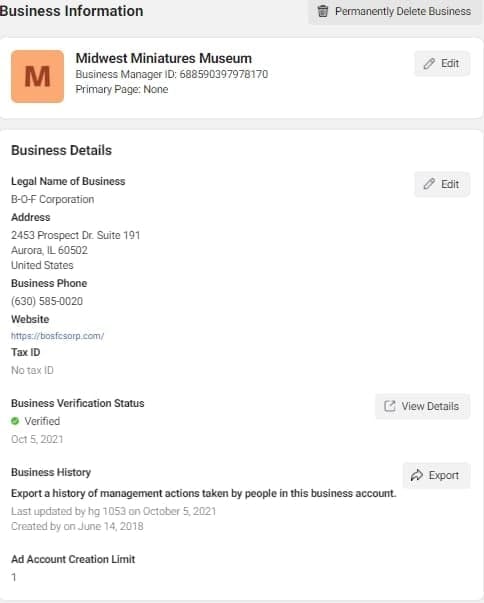
Task: Open the bosfcsorp.com website link
Action: click(x=57, y=336)
